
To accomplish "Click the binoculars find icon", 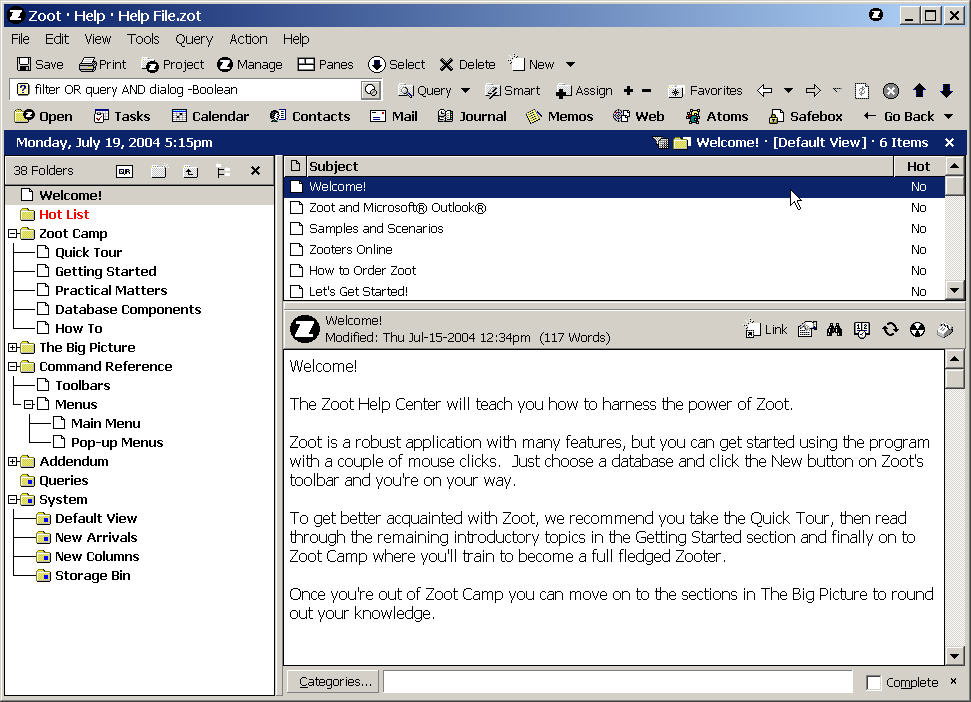I will pyautogui.click(x=834, y=330).
